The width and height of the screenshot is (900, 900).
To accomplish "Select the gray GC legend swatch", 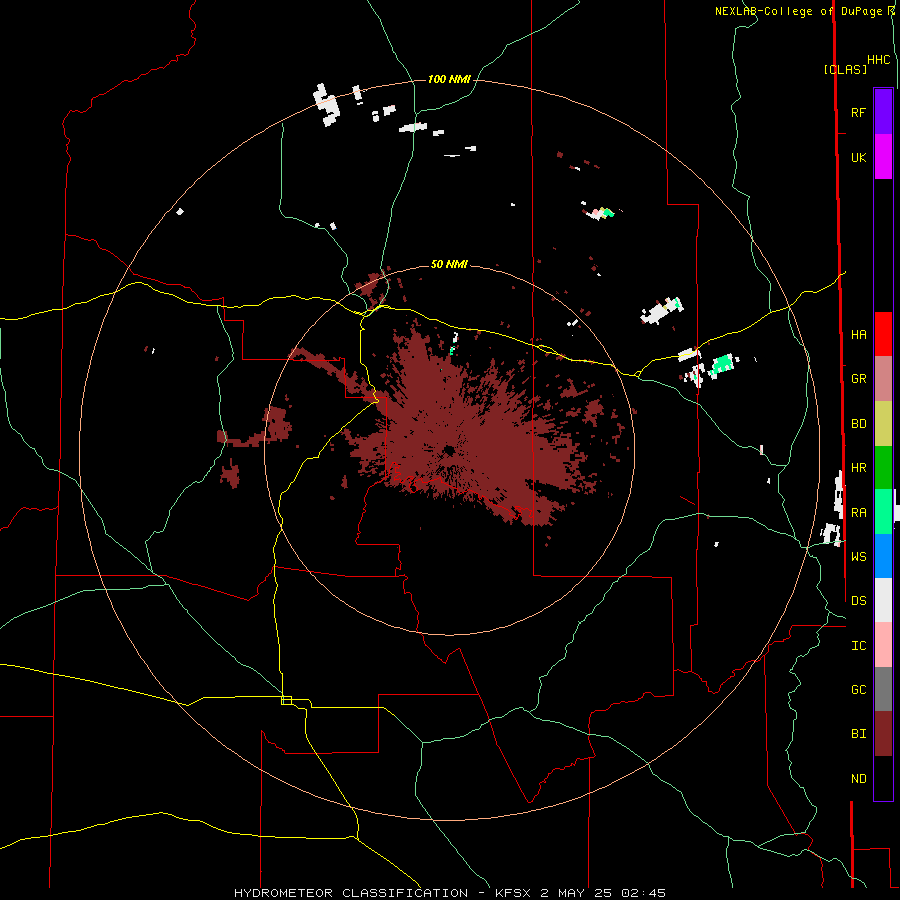I will 883,689.
